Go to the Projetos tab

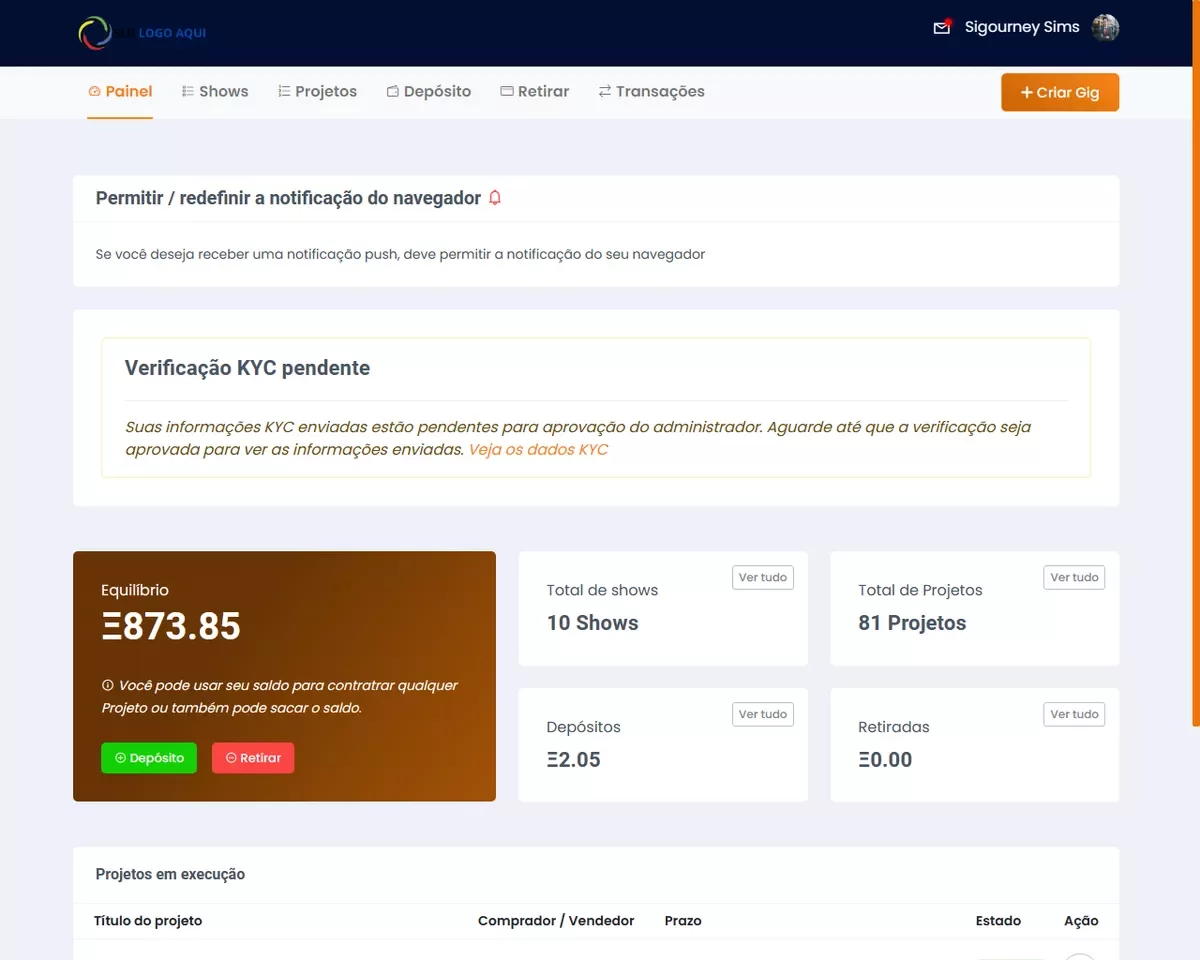coord(317,92)
